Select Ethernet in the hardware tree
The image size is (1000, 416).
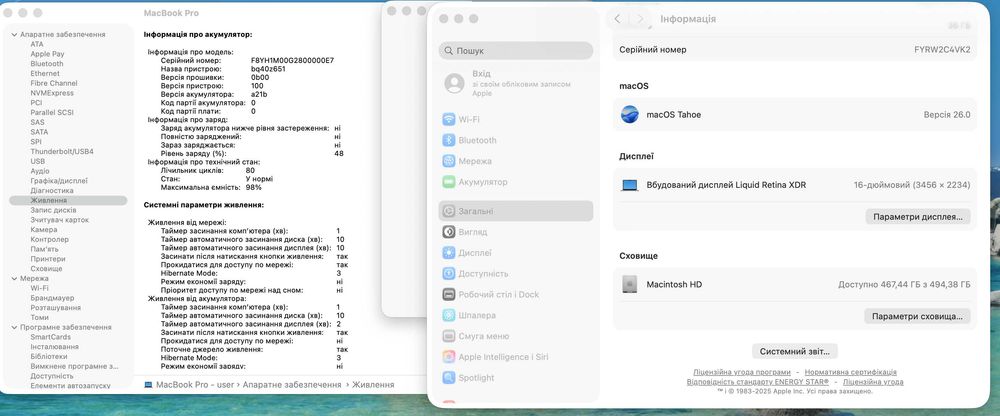45,73
